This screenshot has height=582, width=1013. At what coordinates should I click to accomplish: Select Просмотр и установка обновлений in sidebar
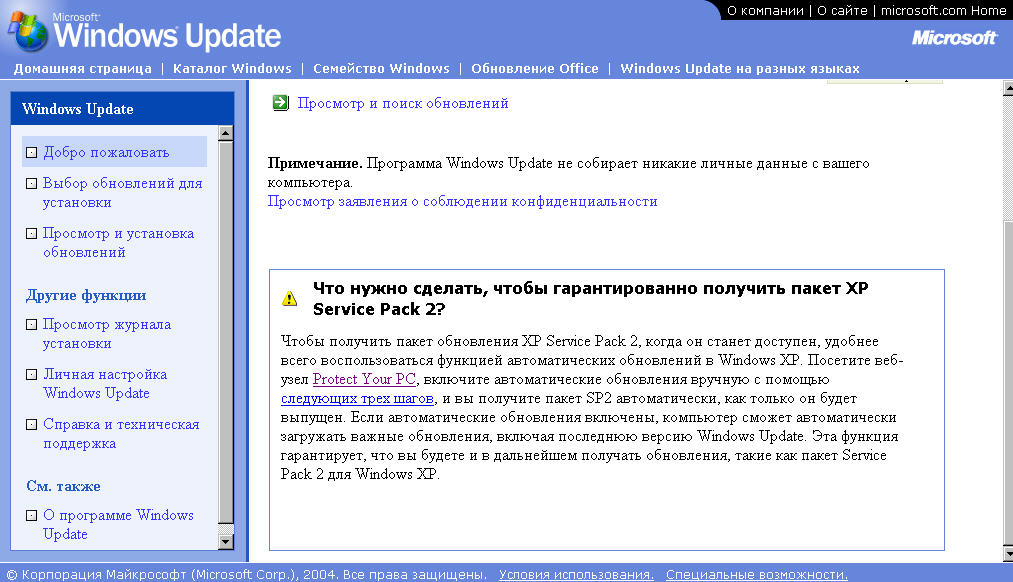point(118,242)
